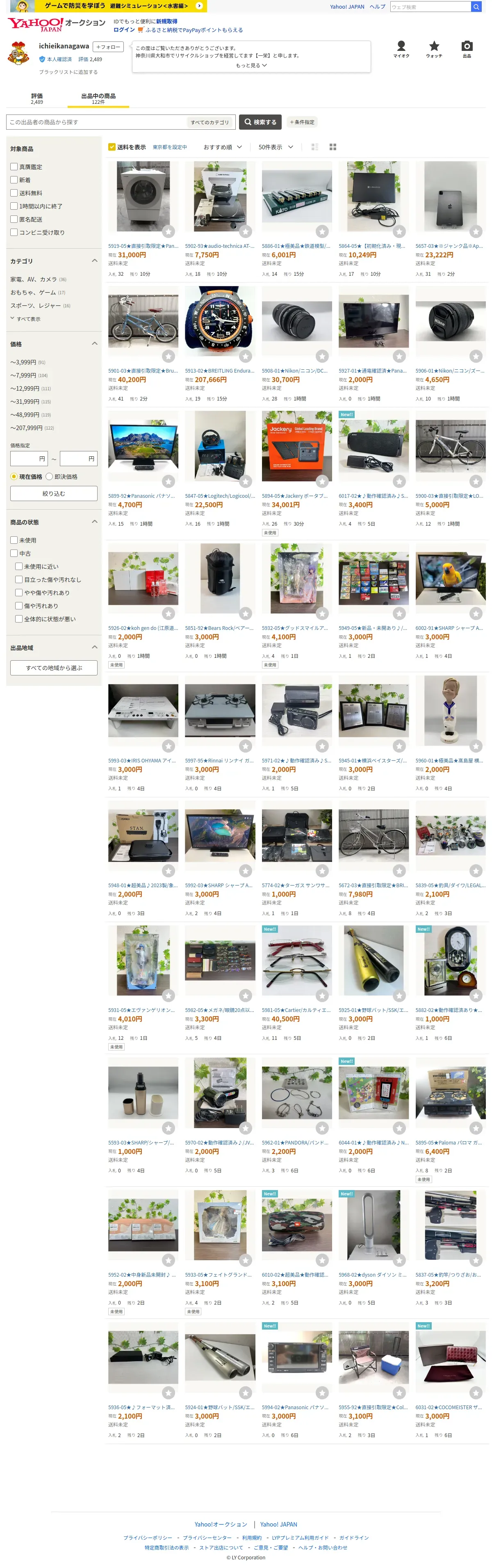Viewport: 492px width, 1568px height.
Task: Select the 出品中の商品 tab
Action: point(98,98)
